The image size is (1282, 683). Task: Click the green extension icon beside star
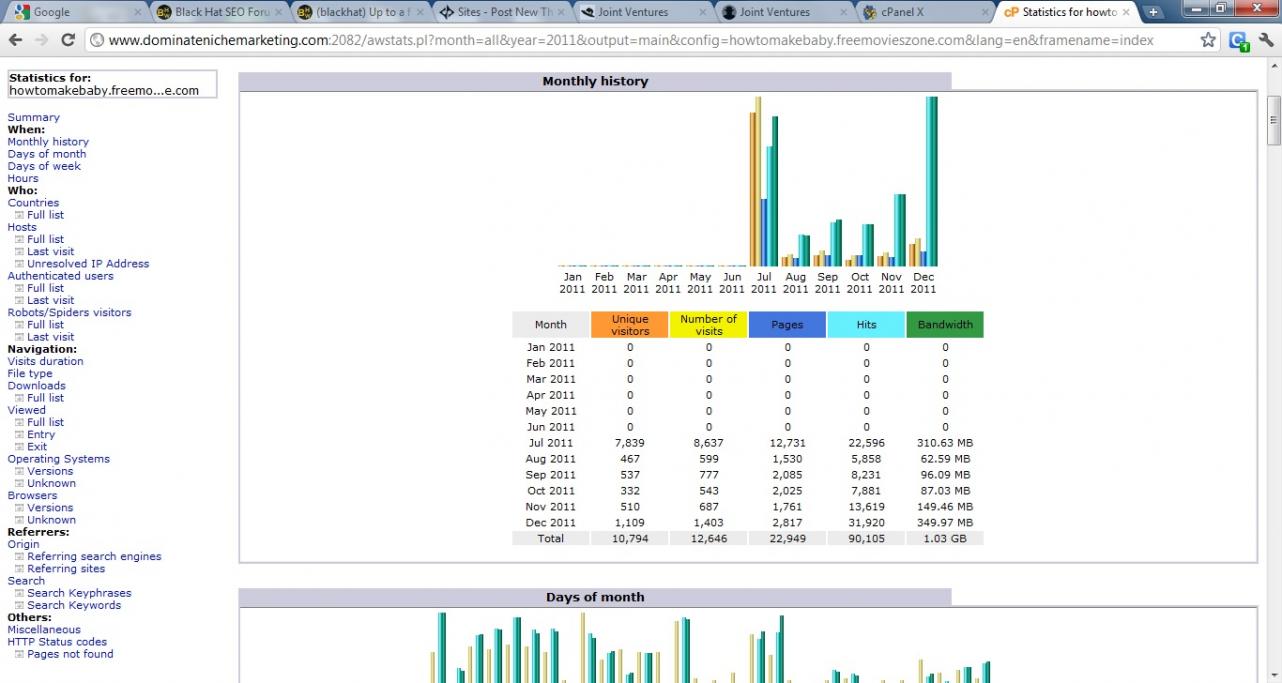[1238, 41]
